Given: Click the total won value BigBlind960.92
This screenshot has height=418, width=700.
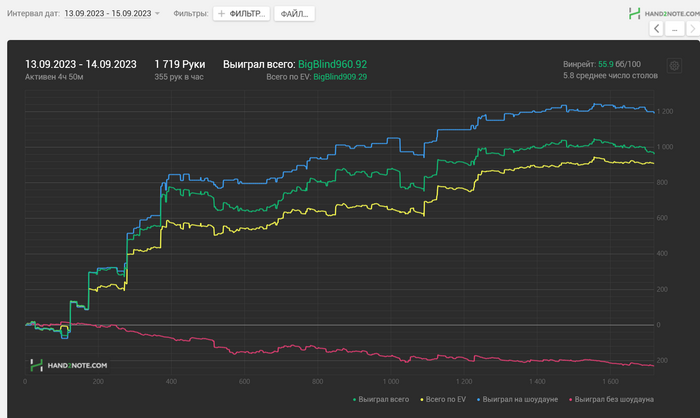Looking at the screenshot, I should point(333,64).
